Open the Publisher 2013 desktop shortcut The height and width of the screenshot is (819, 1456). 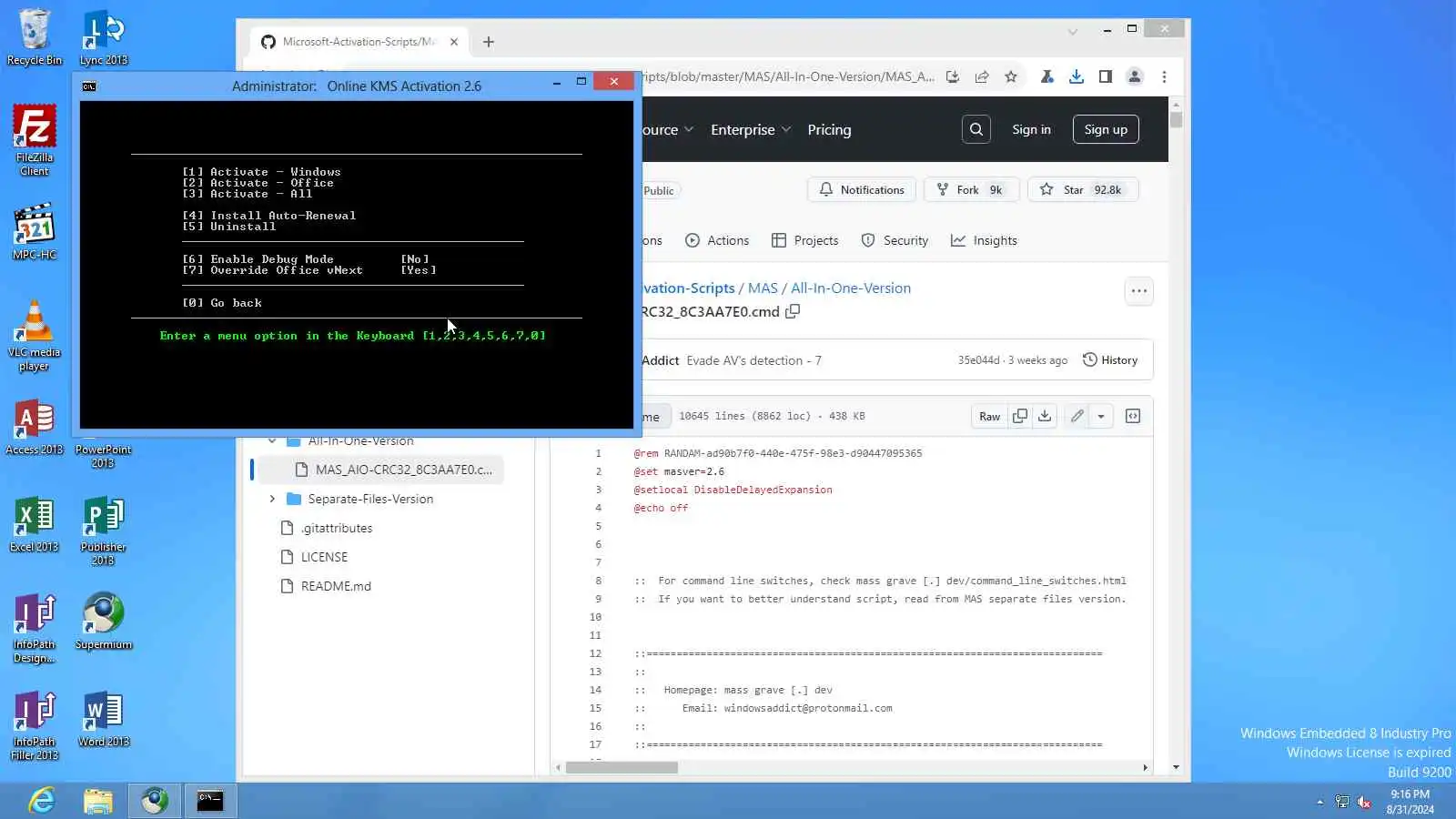[x=104, y=531]
